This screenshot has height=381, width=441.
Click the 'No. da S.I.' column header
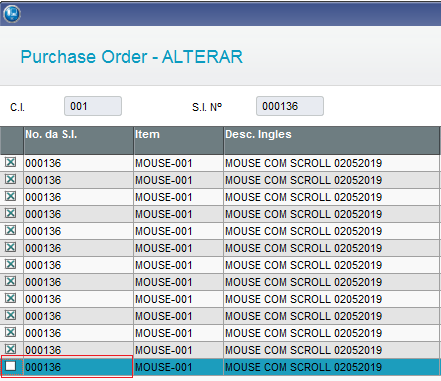[79, 140]
